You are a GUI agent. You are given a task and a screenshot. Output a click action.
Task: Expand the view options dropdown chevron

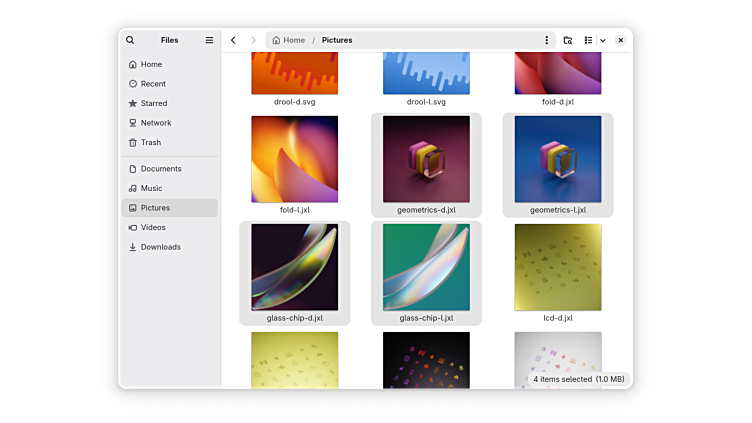[602, 40]
